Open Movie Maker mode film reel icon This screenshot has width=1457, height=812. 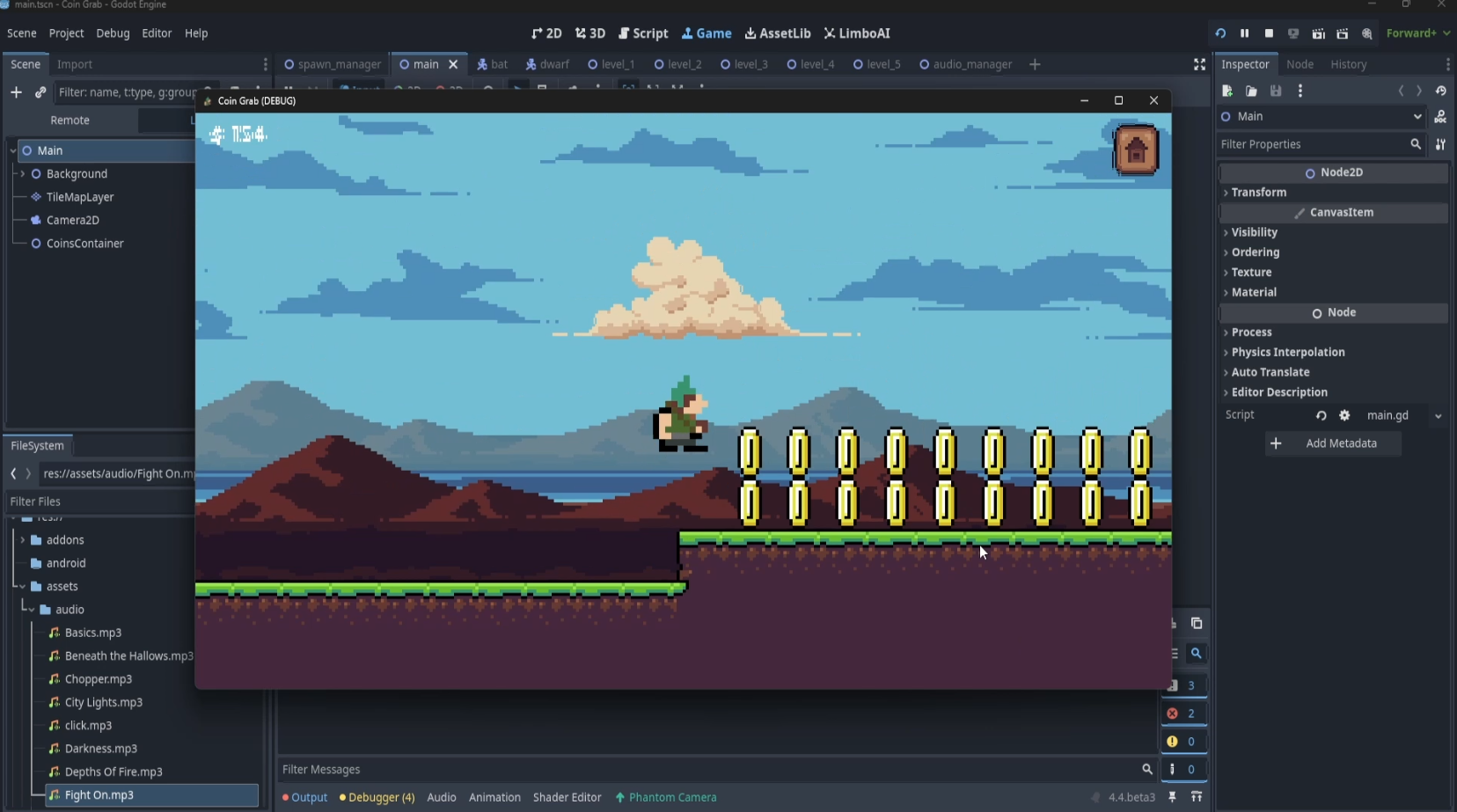tap(1366, 33)
